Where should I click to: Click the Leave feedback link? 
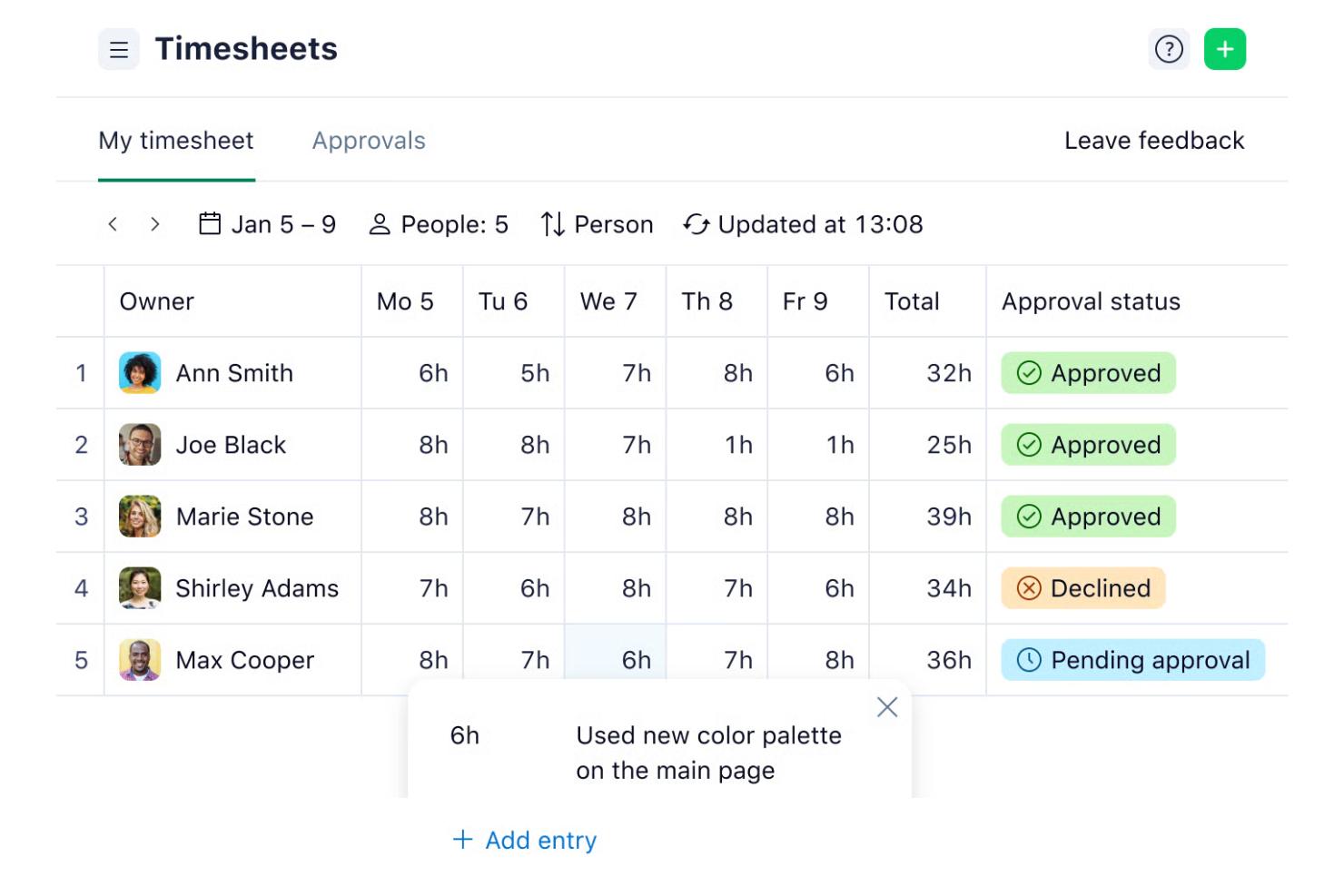click(x=1154, y=141)
